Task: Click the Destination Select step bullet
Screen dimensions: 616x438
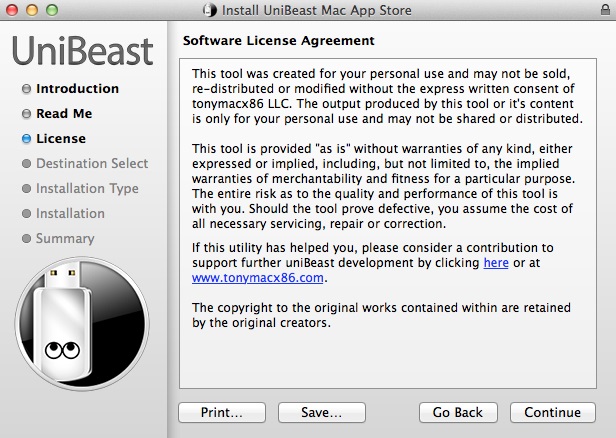Action: [26, 164]
